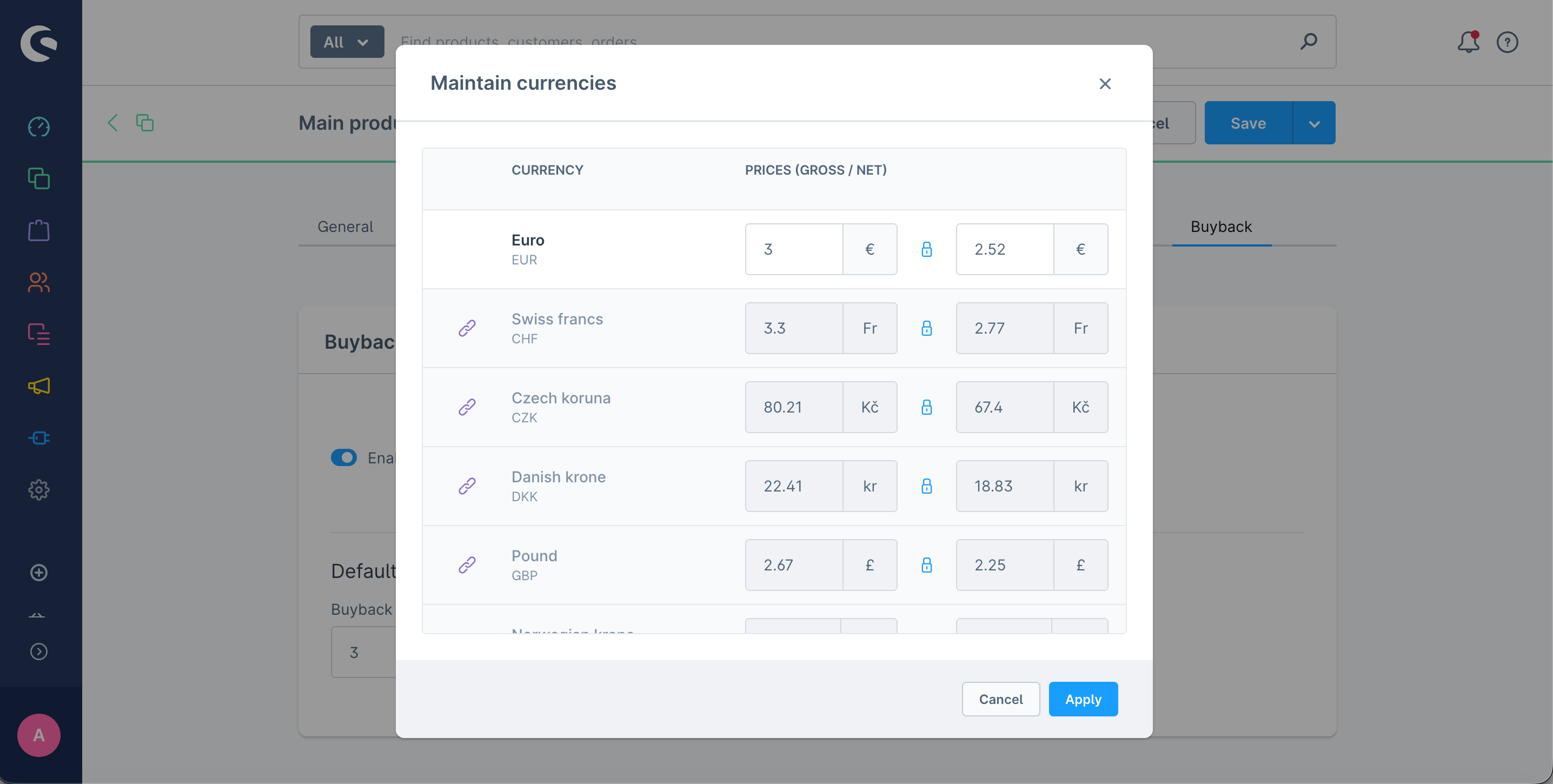1553x784 pixels.
Task: Unlink Pound currency price
Action: [x=467, y=565]
